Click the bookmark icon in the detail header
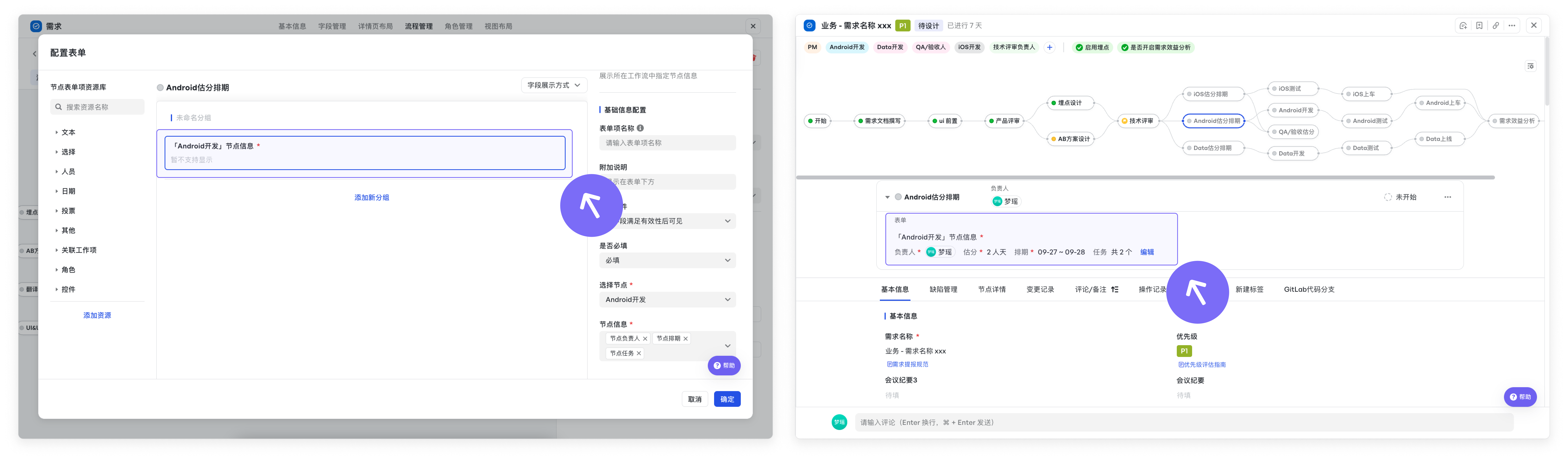 click(x=1479, y=26)
